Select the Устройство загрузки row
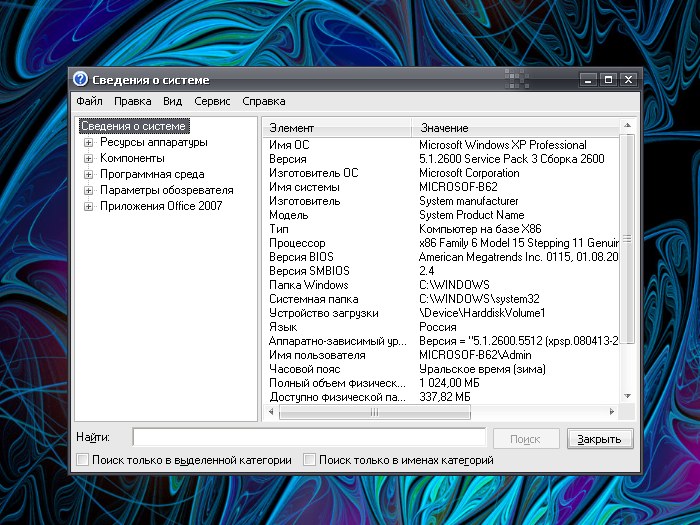The height and width of the screenshot is (525, 700). point(442,313)
